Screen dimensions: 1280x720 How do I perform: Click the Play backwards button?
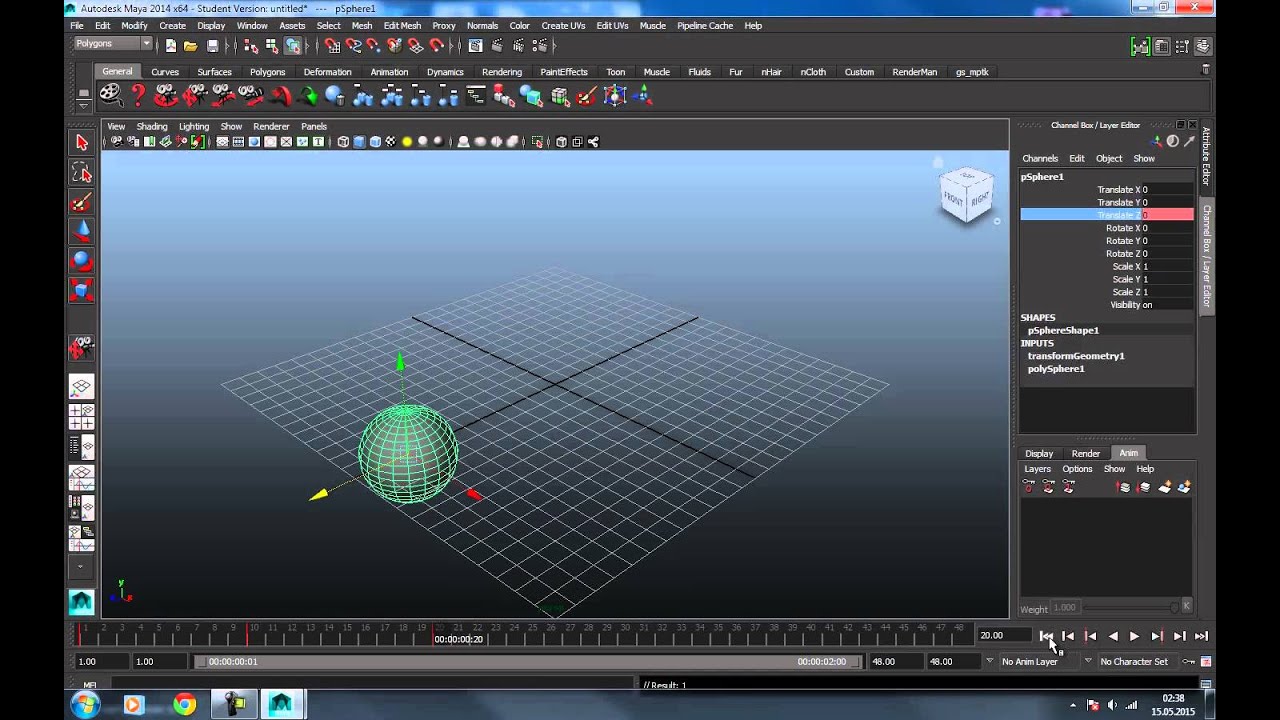tap(1113, 636)
